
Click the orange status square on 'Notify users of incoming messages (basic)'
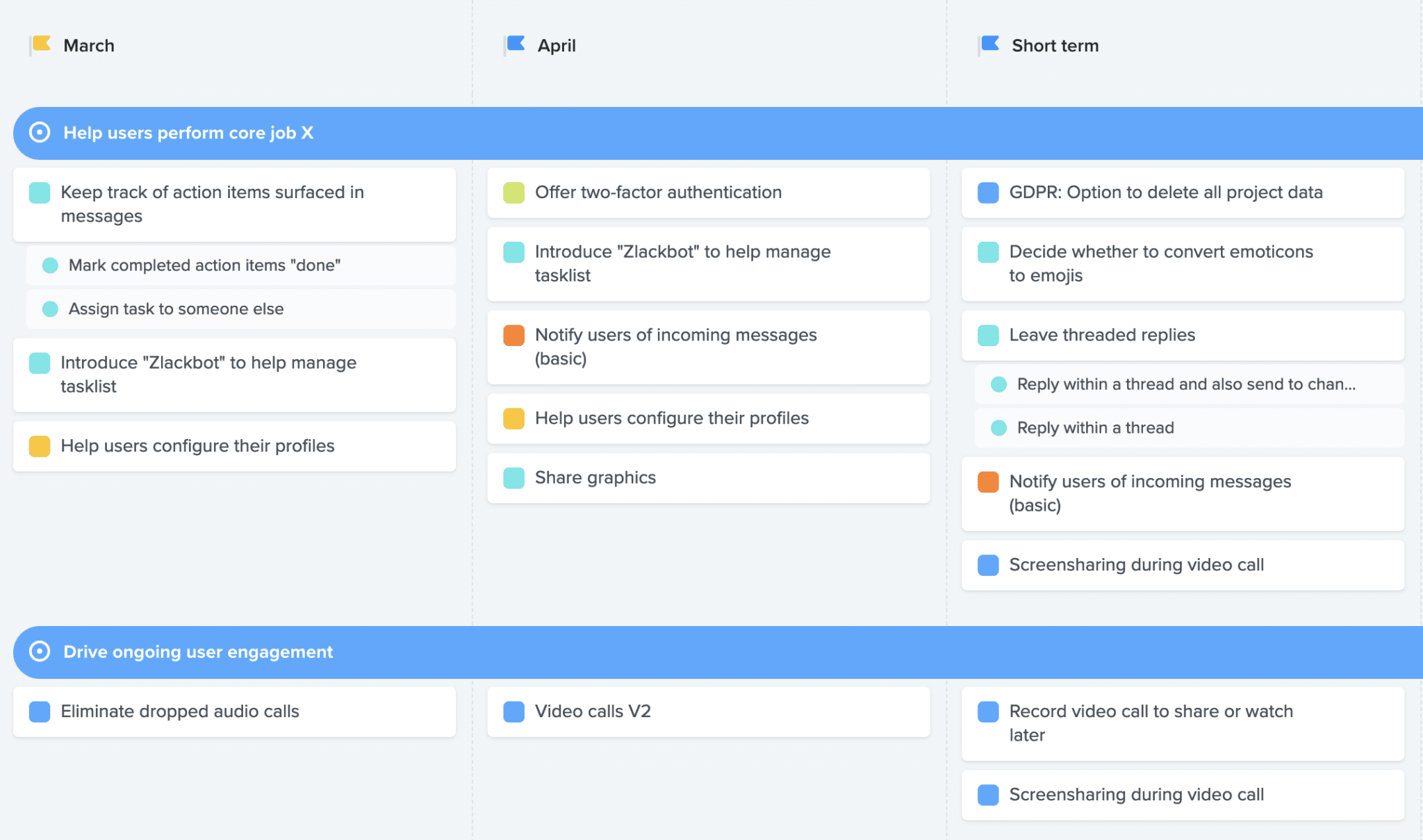point(513,336)
